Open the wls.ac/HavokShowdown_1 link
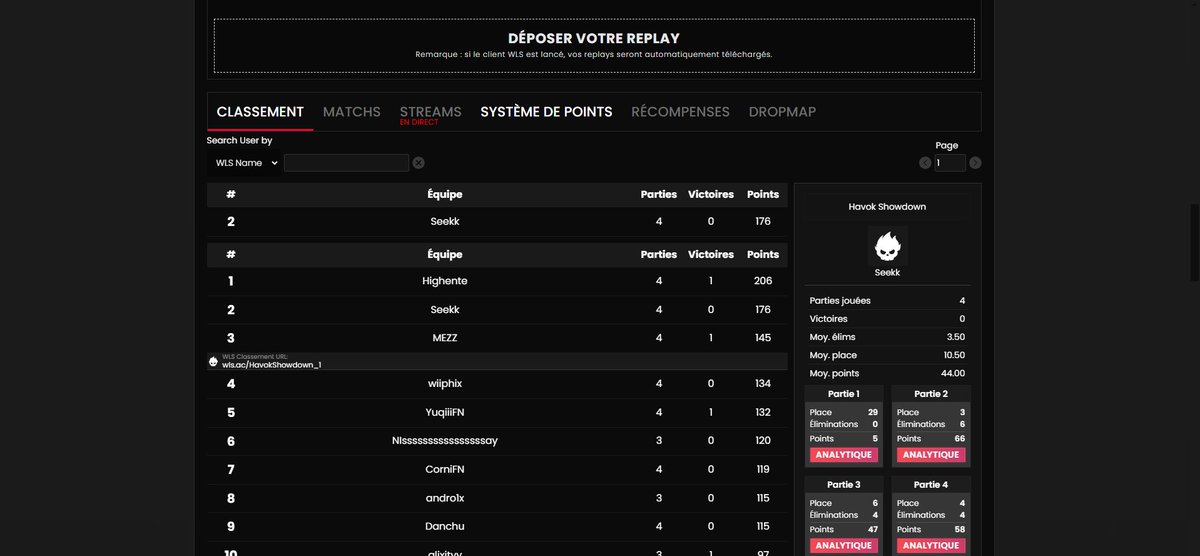1200x556 pixels. tap(272, 365)
